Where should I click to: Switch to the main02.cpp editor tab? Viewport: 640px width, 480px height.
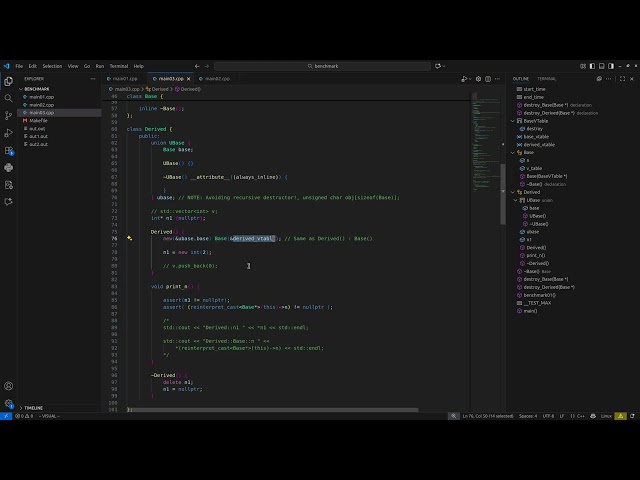218,79
